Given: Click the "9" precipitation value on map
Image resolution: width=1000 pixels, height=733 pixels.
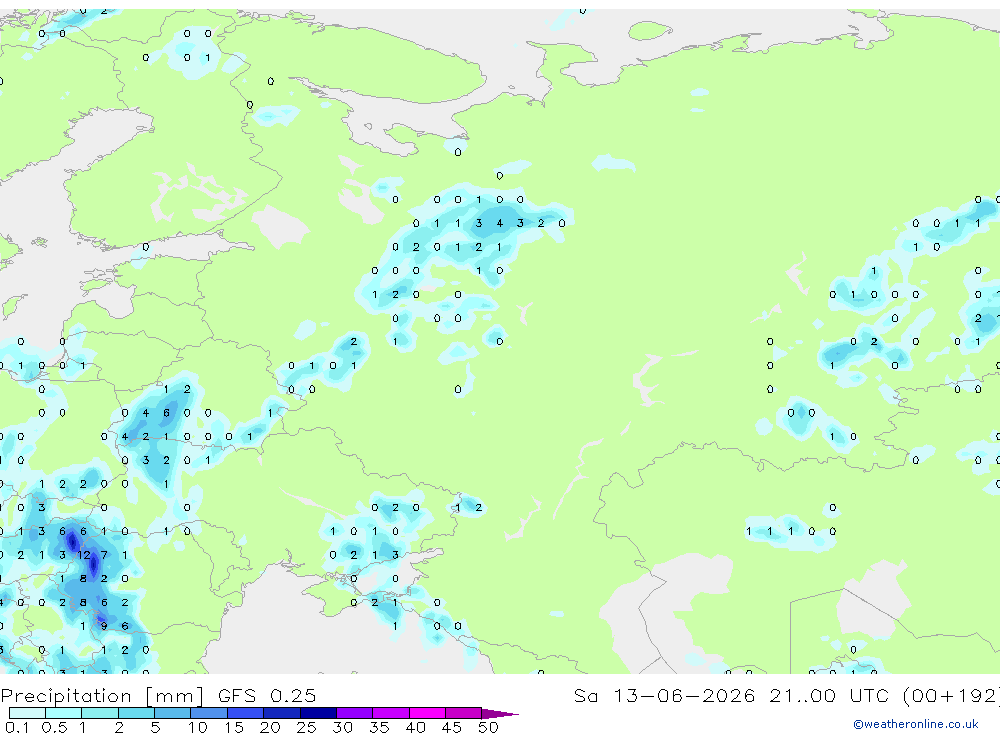Looking at the screenshot, I should pos(104,626).
